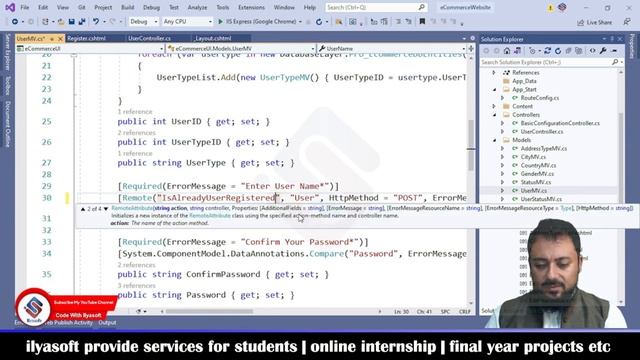Click the Collapse All icon in Solution Explorer
The height and width of the screenshot is (360, 640).
pos(569,51)
